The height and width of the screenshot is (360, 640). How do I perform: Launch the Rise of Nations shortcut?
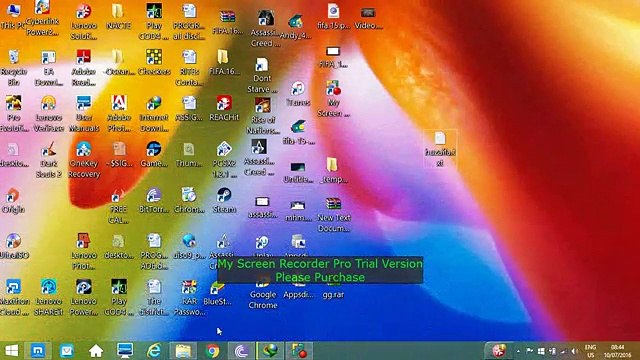tap(262, 116)
